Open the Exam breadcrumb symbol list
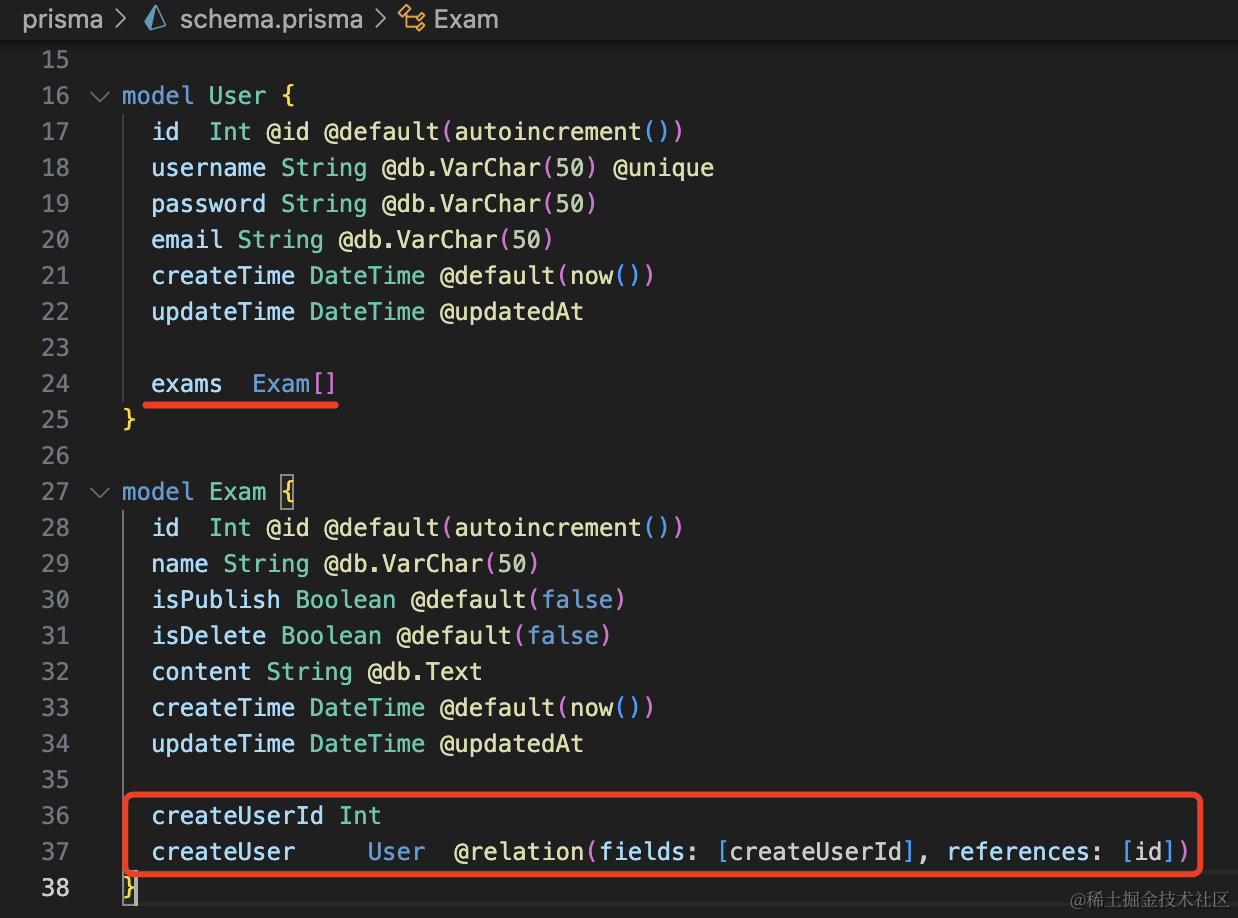The width and height of the screenshot is (1238, 918). pyautogui.click(x=466, y=19)
